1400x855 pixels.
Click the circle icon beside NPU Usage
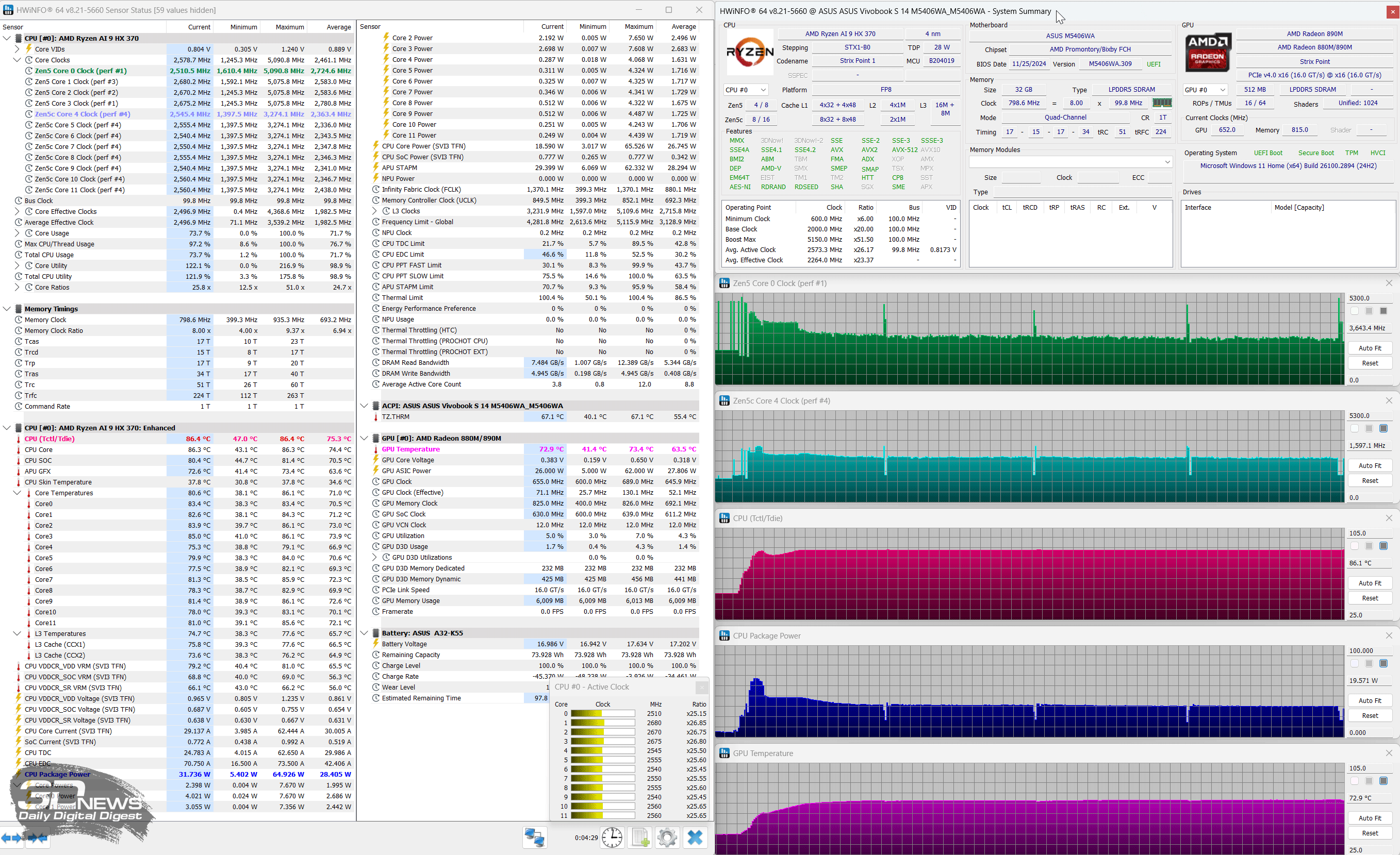(375, 320)
